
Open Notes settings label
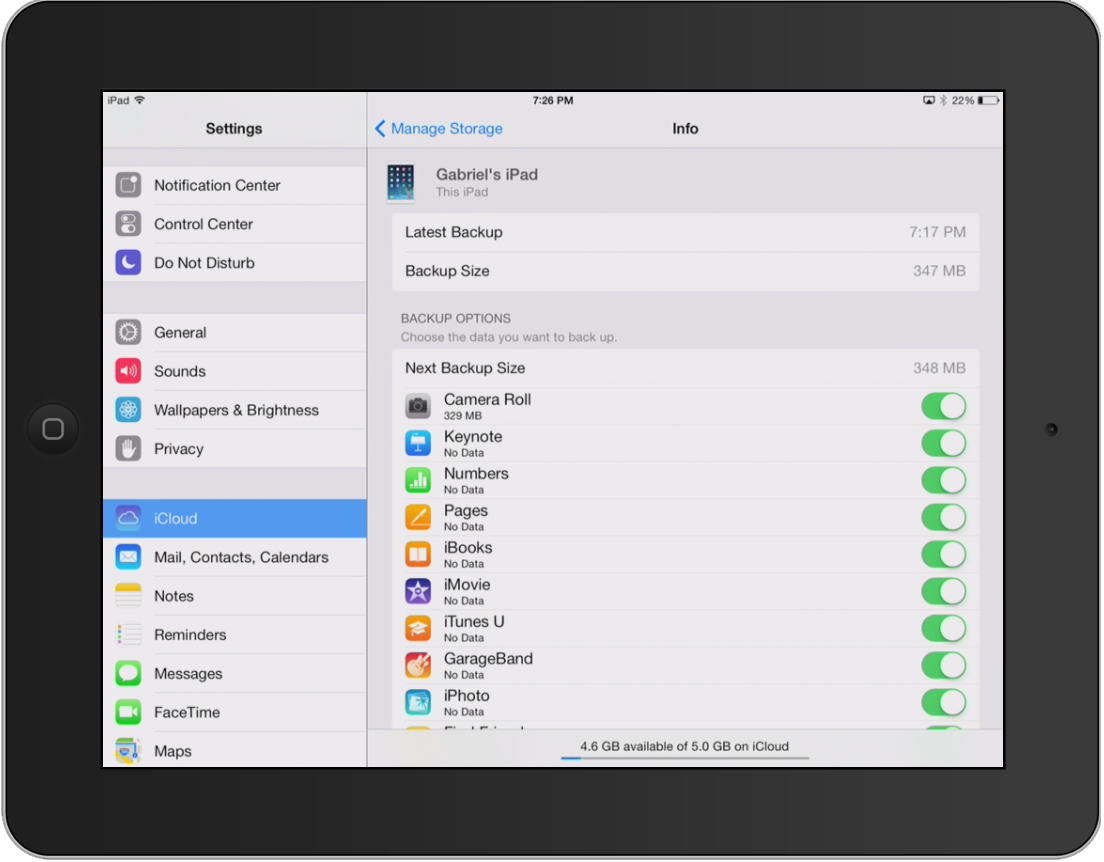pyautogui.click(x=174, y=596)
